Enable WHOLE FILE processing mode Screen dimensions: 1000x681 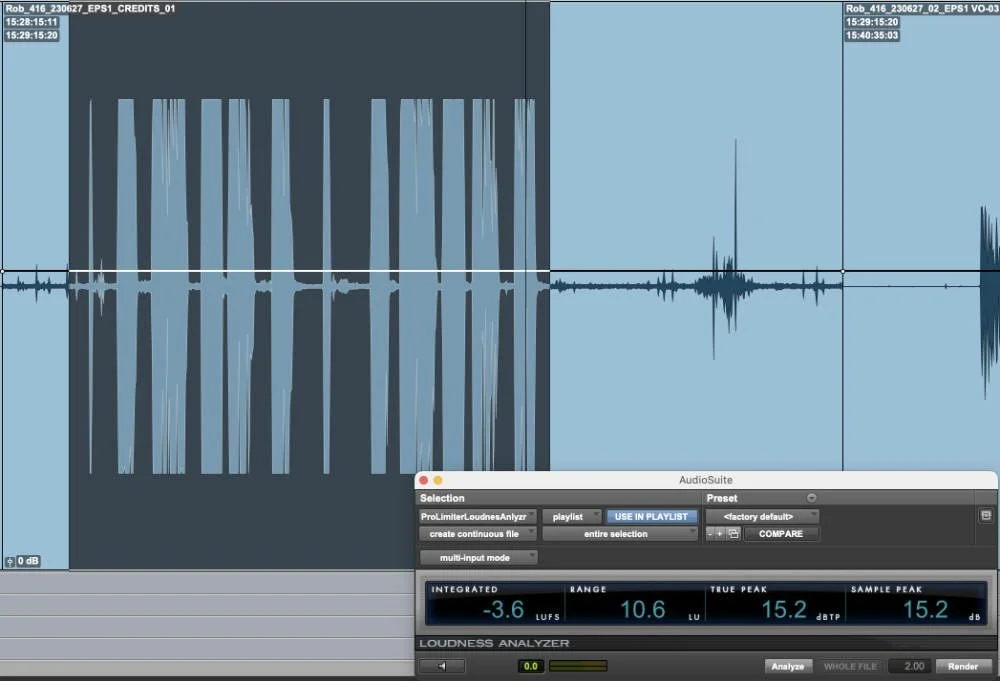click(850, 665)
